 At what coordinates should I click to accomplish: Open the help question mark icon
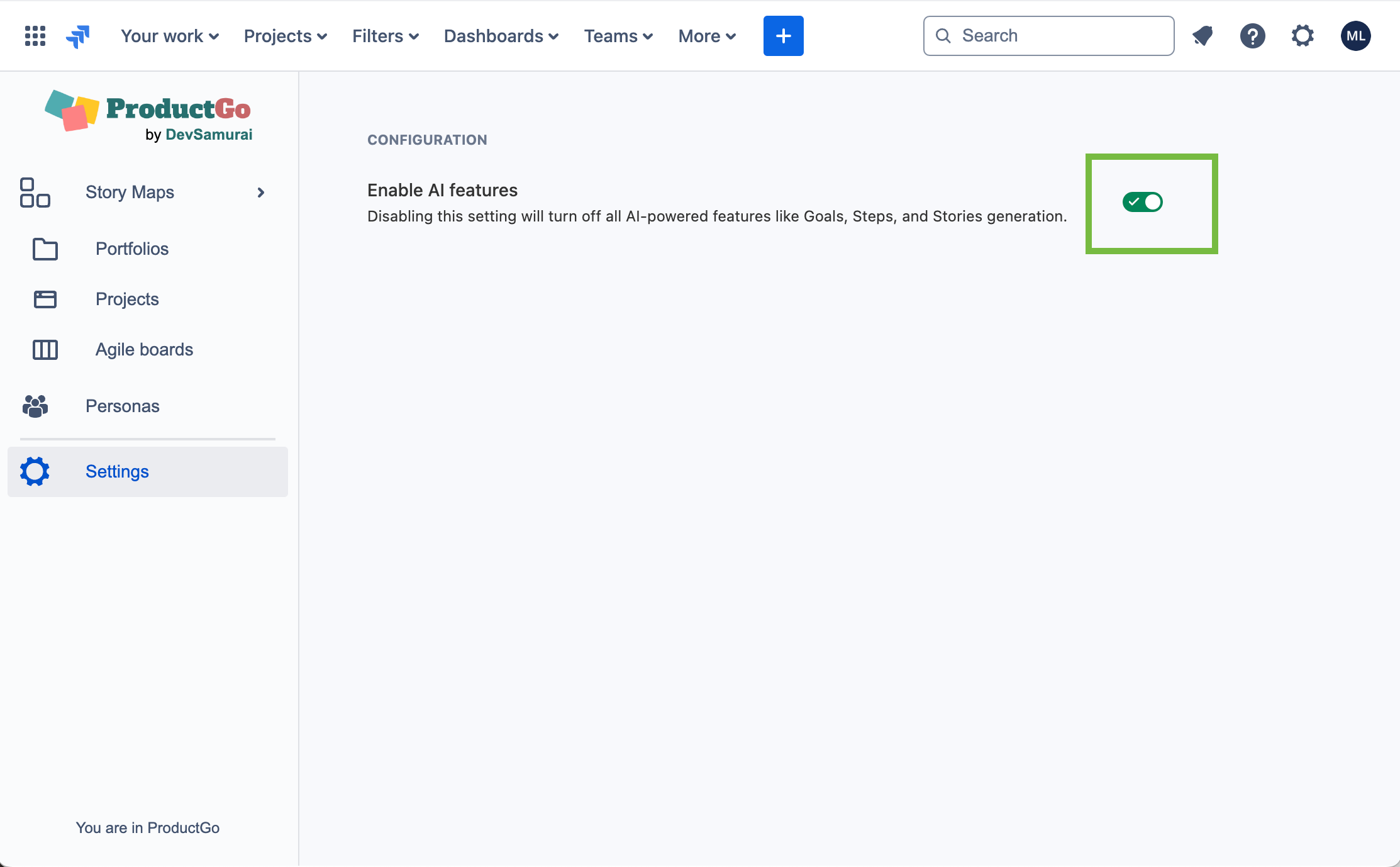pos(1252,36)
